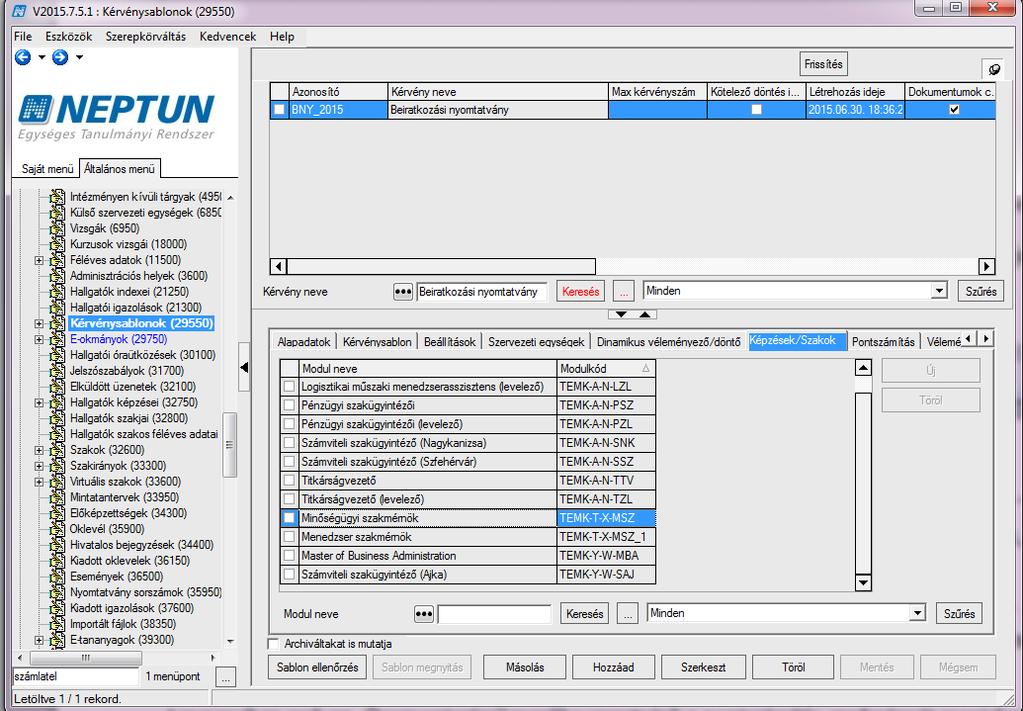Click the icon next to Hallgatói igazolások (21300)
1023x711 pixels.
click(x=57, y=307)
